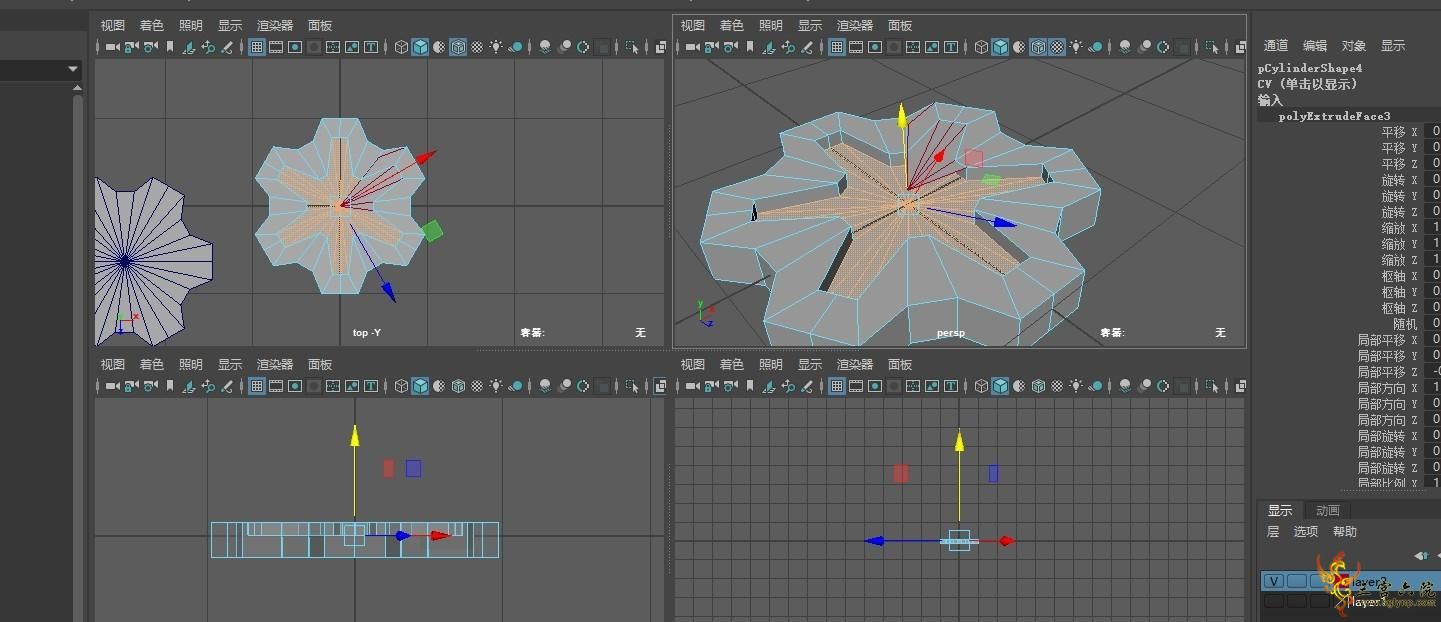Toggle Grid display in top-left viewport

(x=257, y=47)
